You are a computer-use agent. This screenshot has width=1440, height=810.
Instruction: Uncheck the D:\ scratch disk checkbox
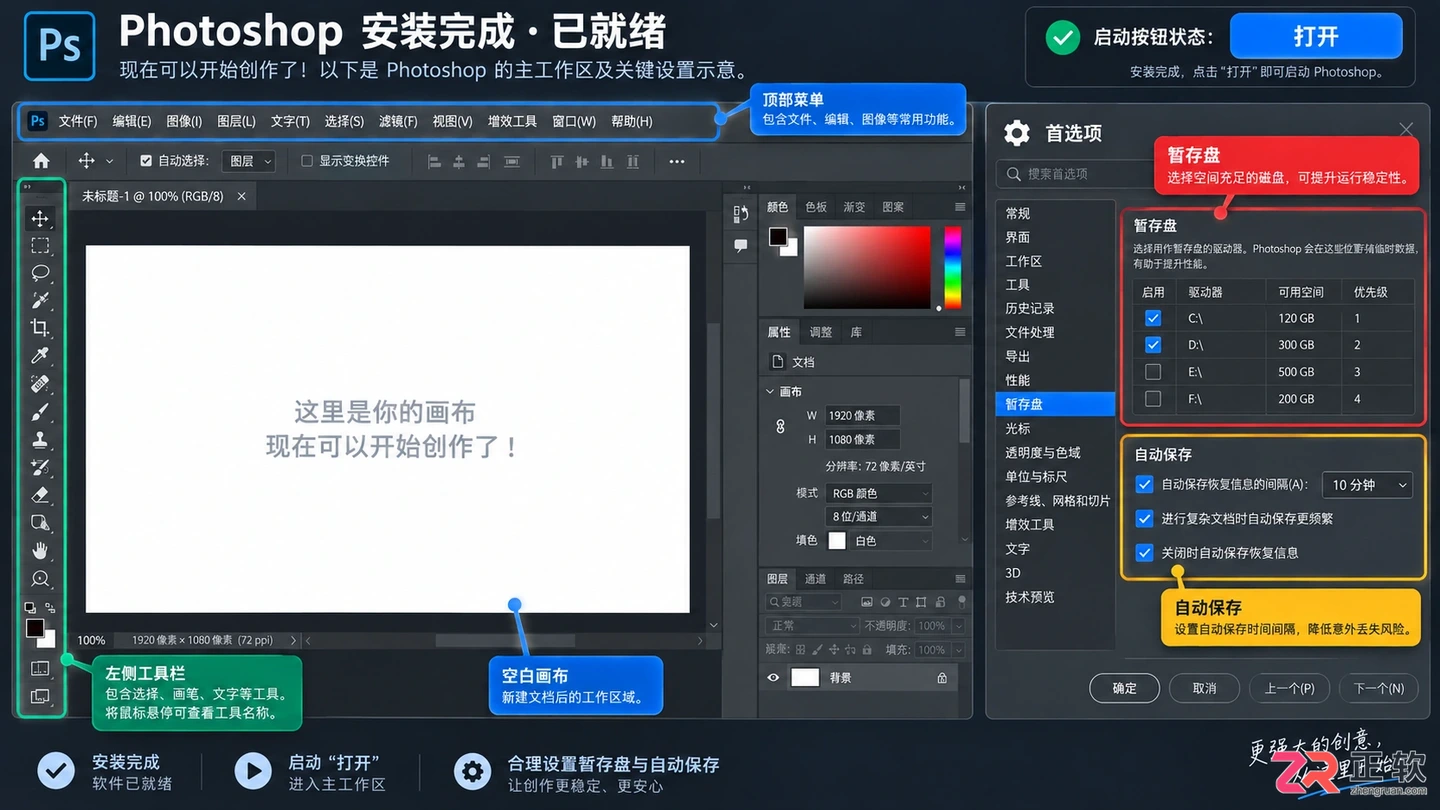pos(1153,345)
